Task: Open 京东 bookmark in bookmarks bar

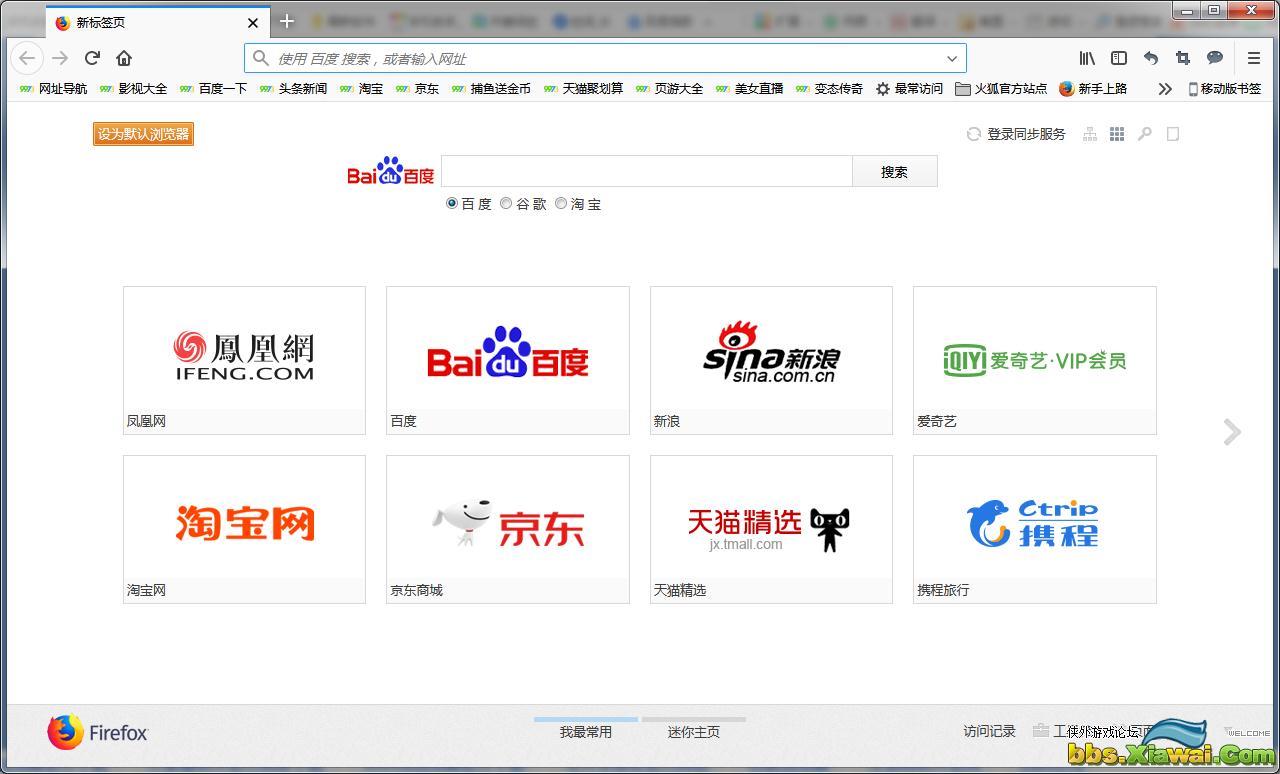Action: (418, 89)
